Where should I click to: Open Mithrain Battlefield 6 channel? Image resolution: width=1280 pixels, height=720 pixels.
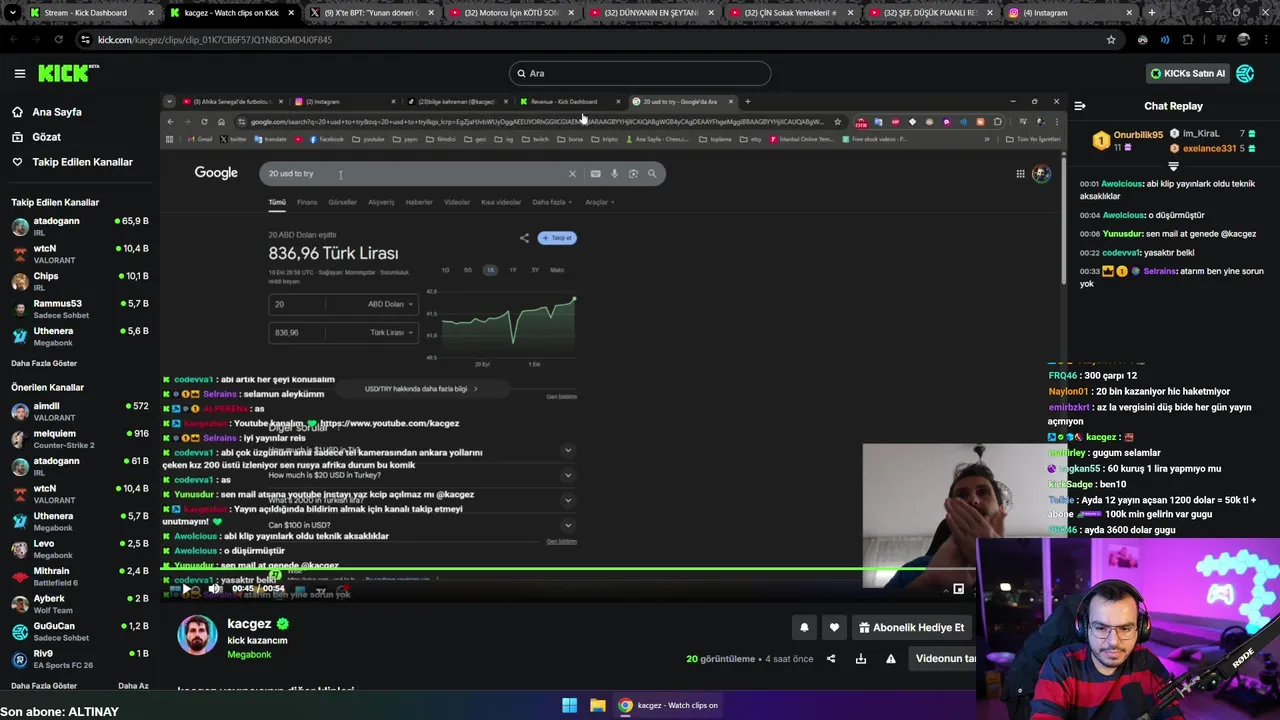(80, 577)
